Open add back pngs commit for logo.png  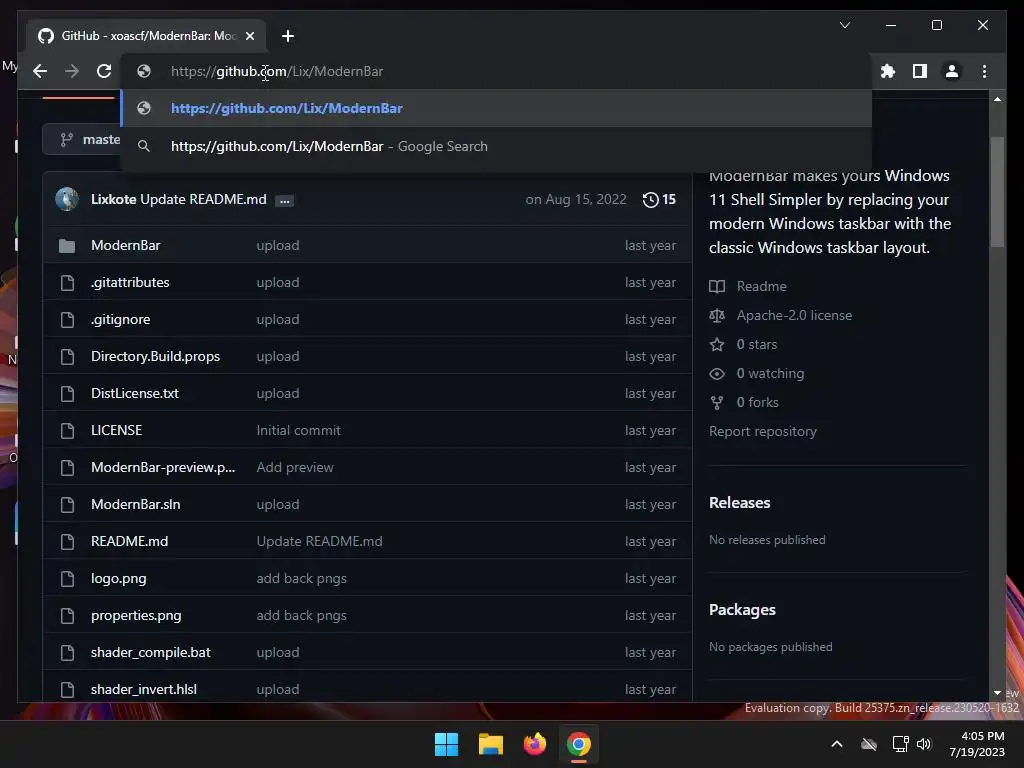pyautogui.click(x=301, y=579)
